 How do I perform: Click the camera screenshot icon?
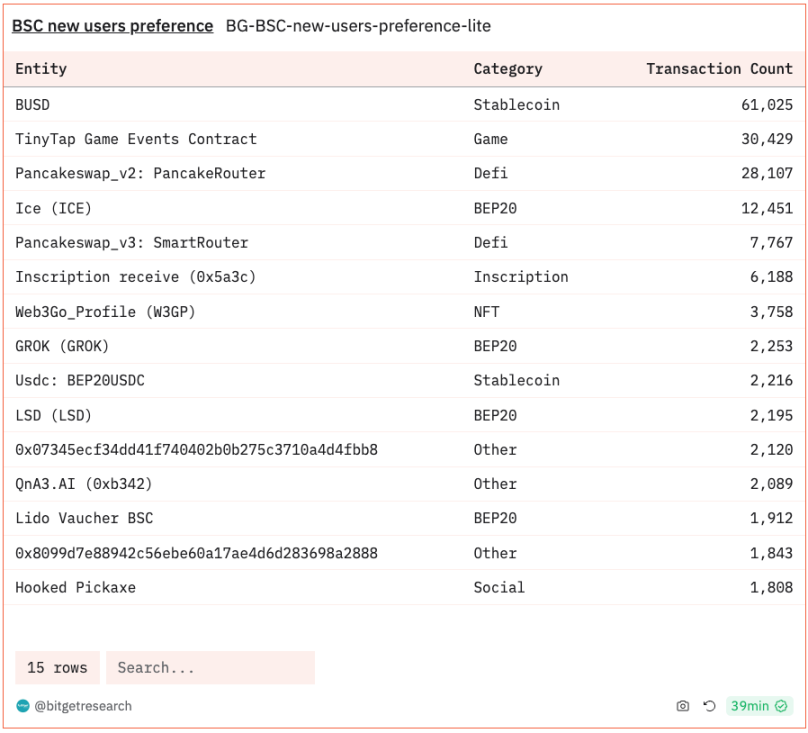[683, 706]
